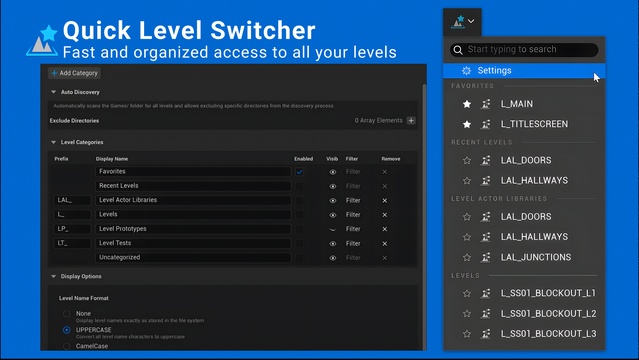
Task: Click Filter for Level Prototypes
Action: (x=353, y=229)
